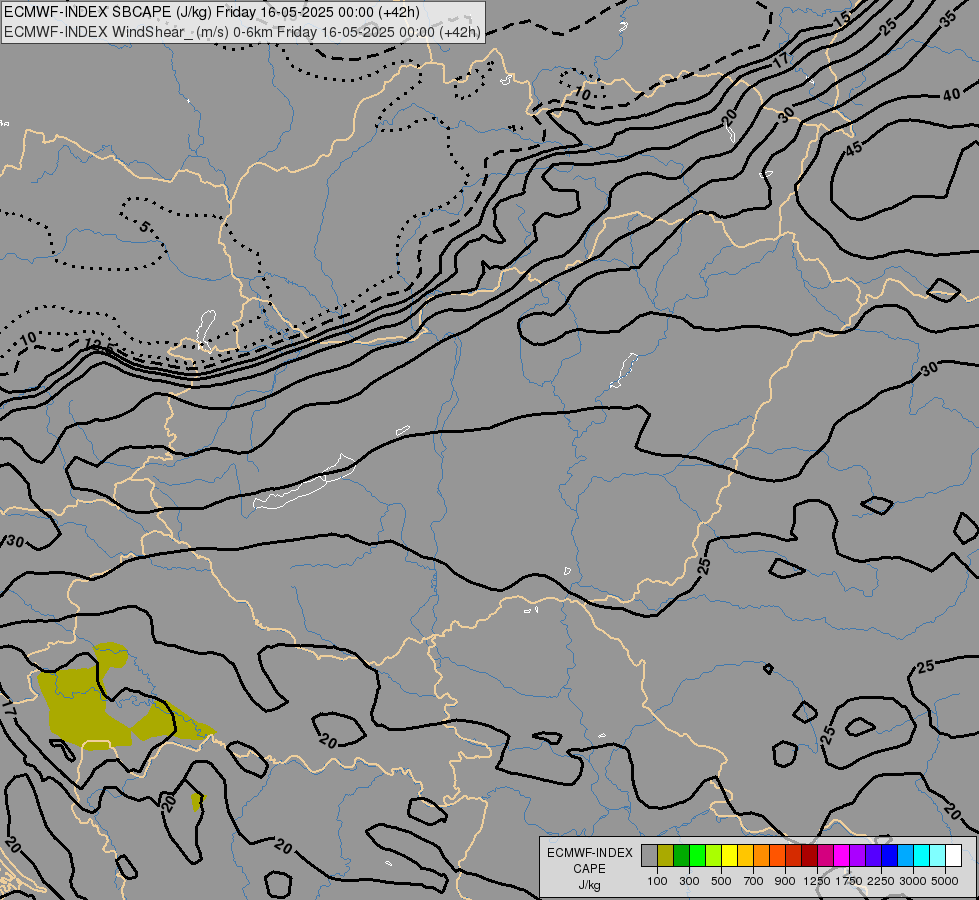Click the white swatch ending the legend
The height and width of the screenshot is (900, 979).
953,855
